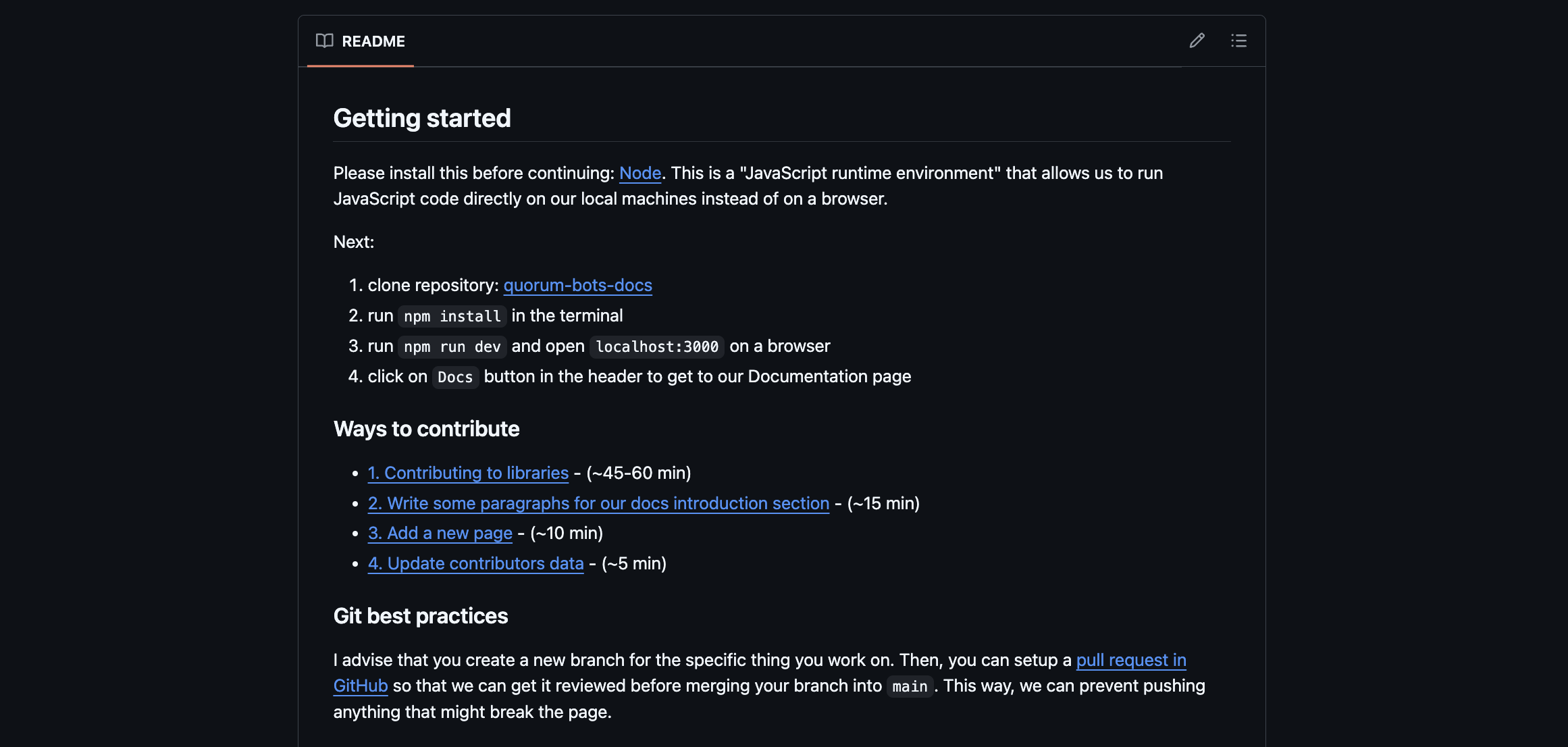The image size is (1568, 747).
Task: Click the "main" branch code label
Action: (909, 686)
